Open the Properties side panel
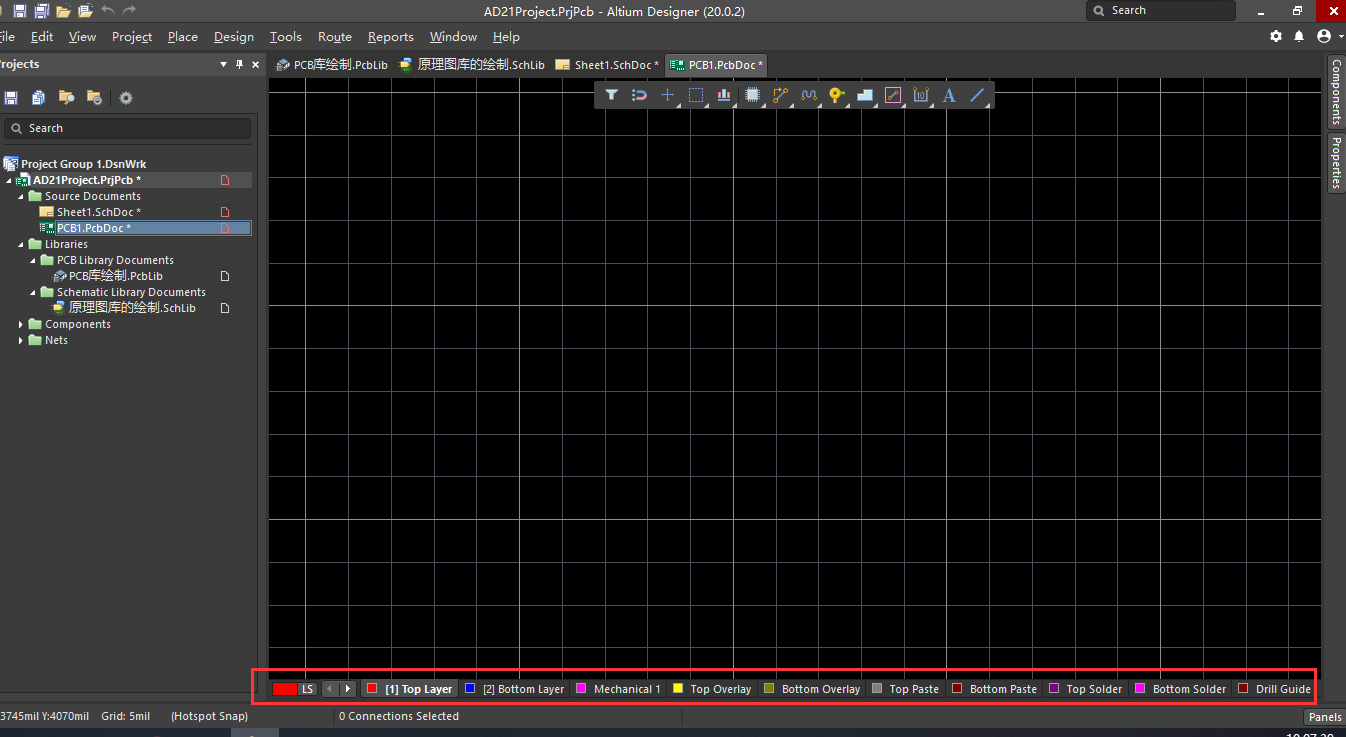This screenshot has width=1346, height=737. 1336,162
